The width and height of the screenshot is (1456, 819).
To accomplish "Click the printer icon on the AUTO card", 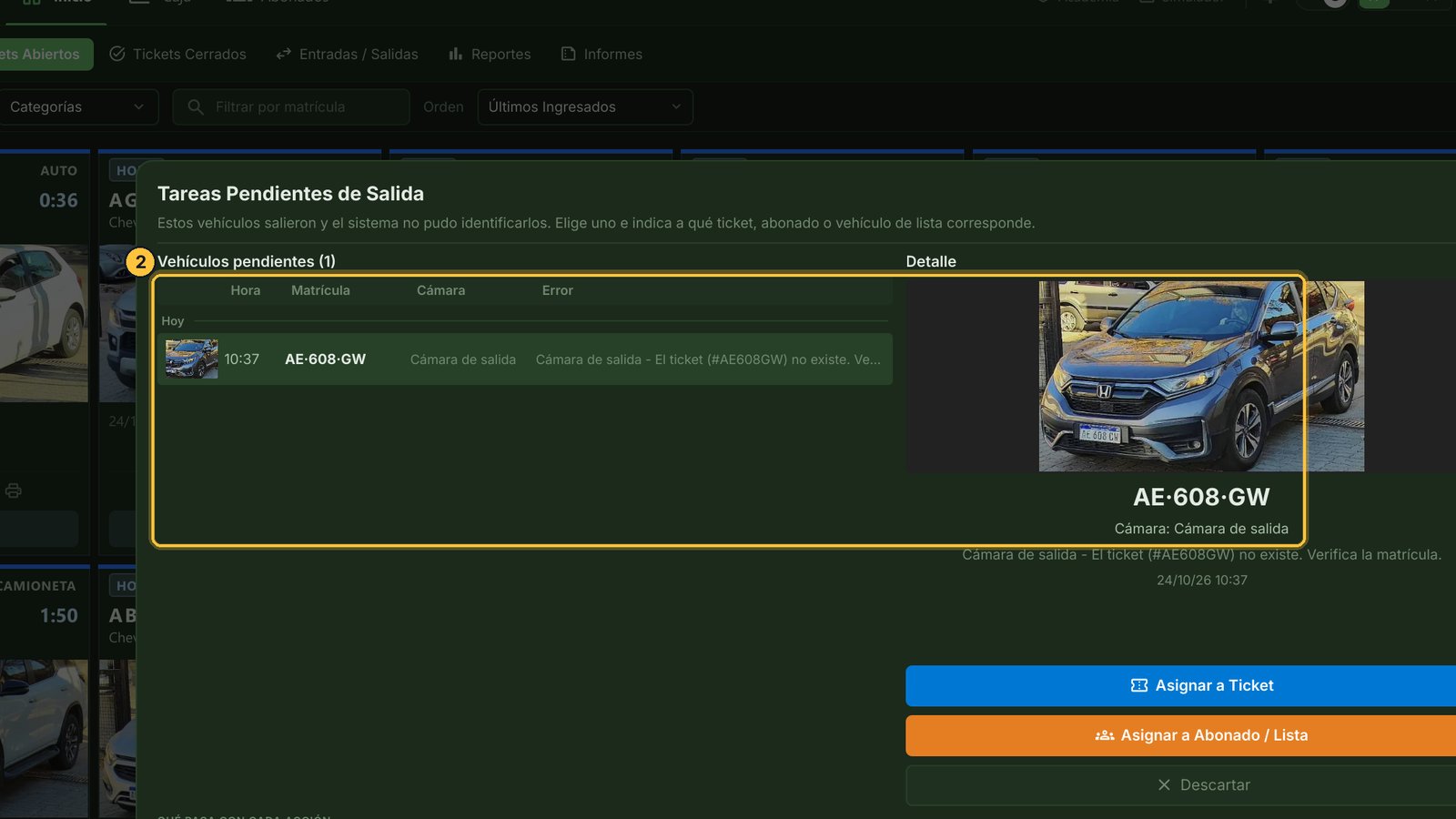I will [x=13, y=490].
